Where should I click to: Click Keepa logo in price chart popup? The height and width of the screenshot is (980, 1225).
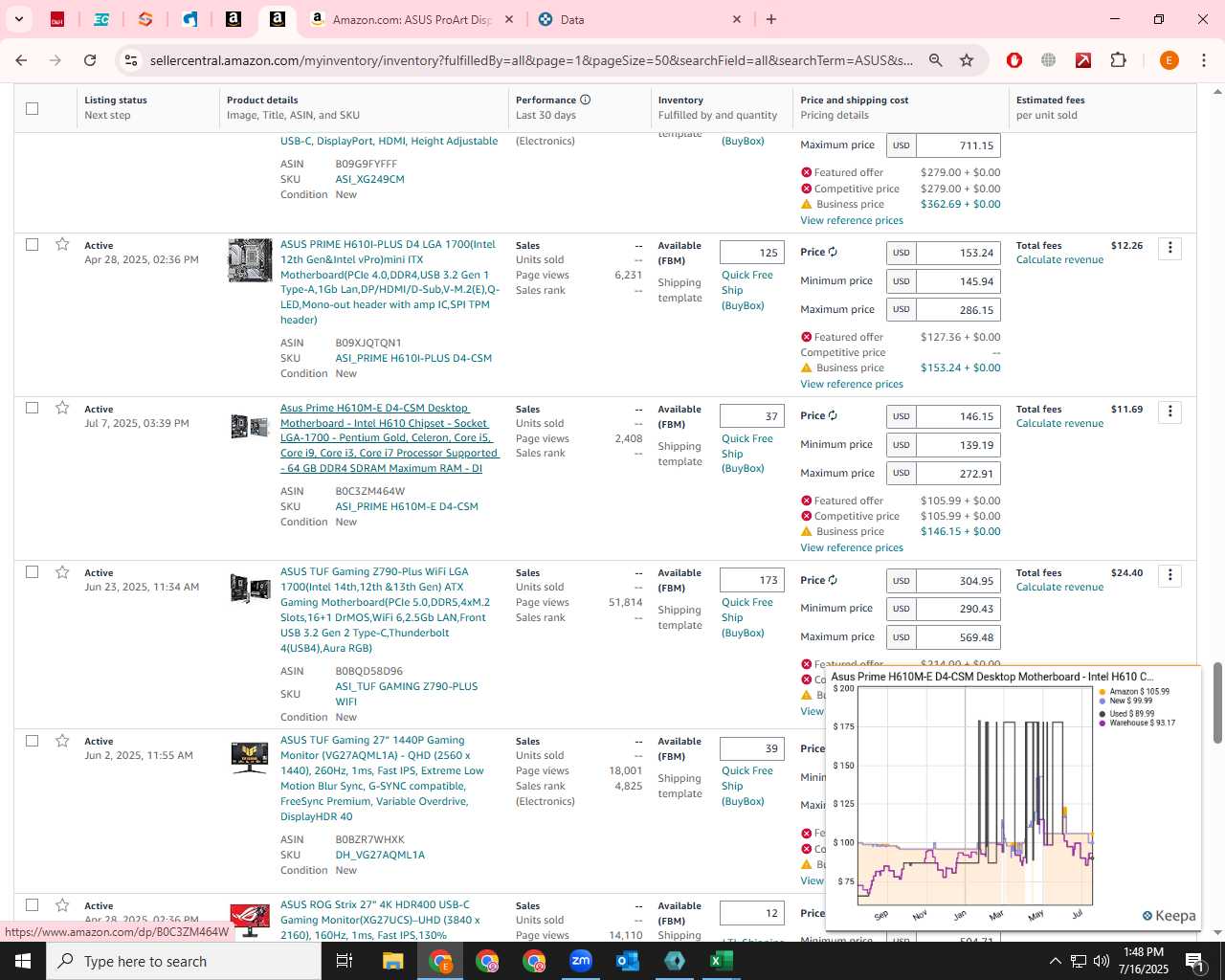pyautogui.click(x=1169, y=916)
